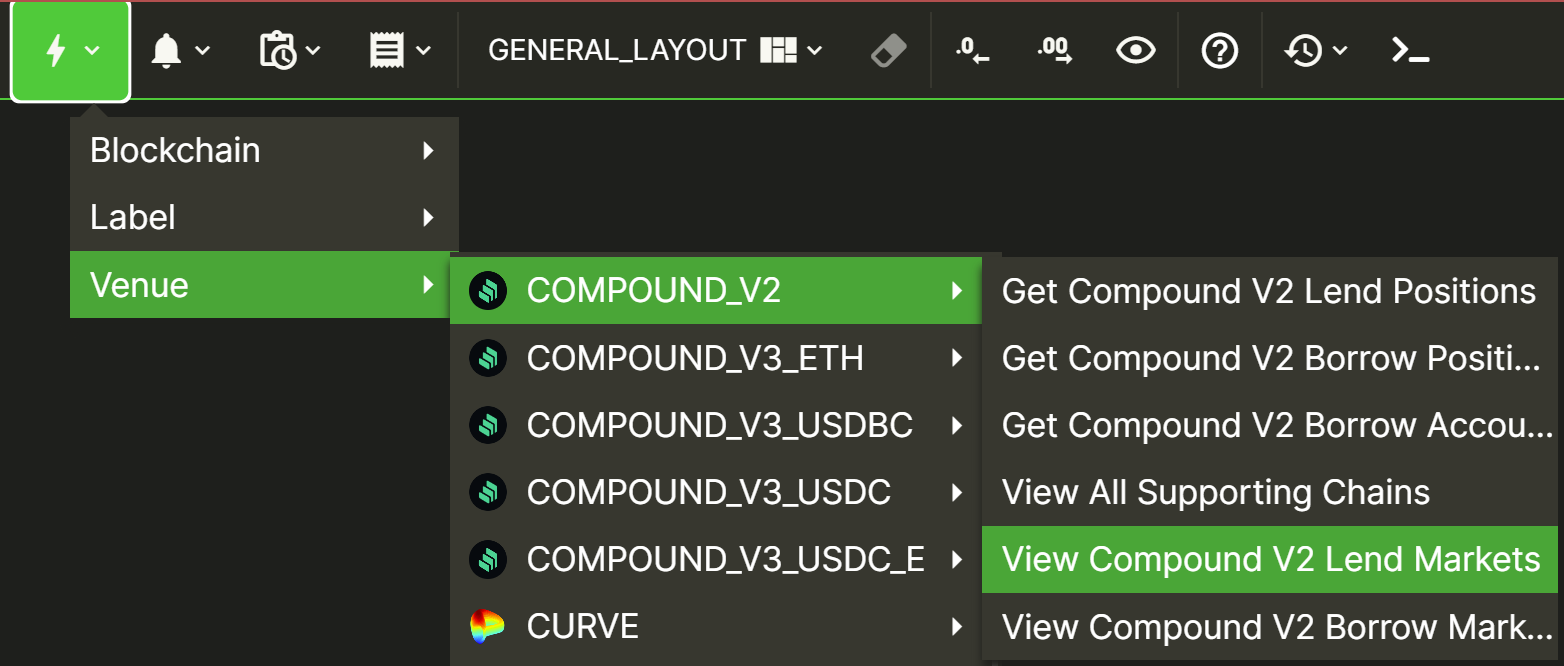This screenshot has height=666, width=1564.
Task: Click the Compound logo beside COMPOUND_V3_USDC
Action: (488, 492)
